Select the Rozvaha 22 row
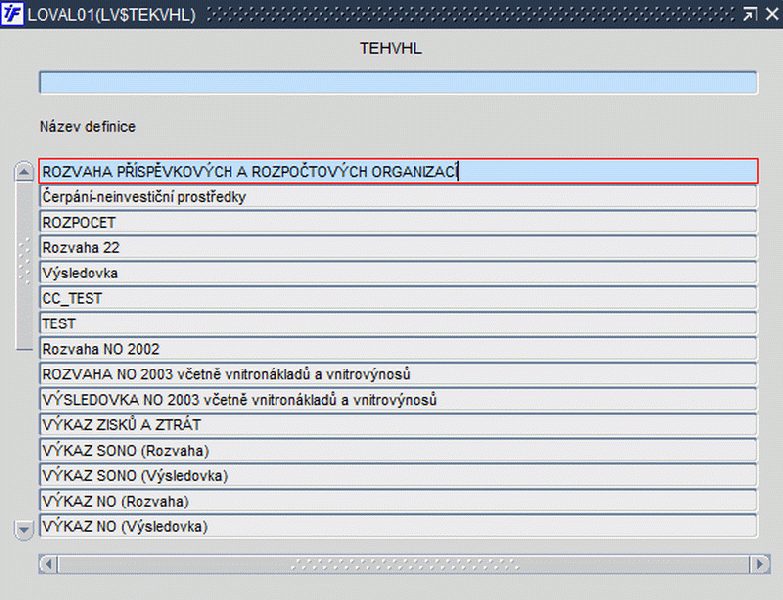This screenshot has width=783, height=600. click(x=398, y=248)
